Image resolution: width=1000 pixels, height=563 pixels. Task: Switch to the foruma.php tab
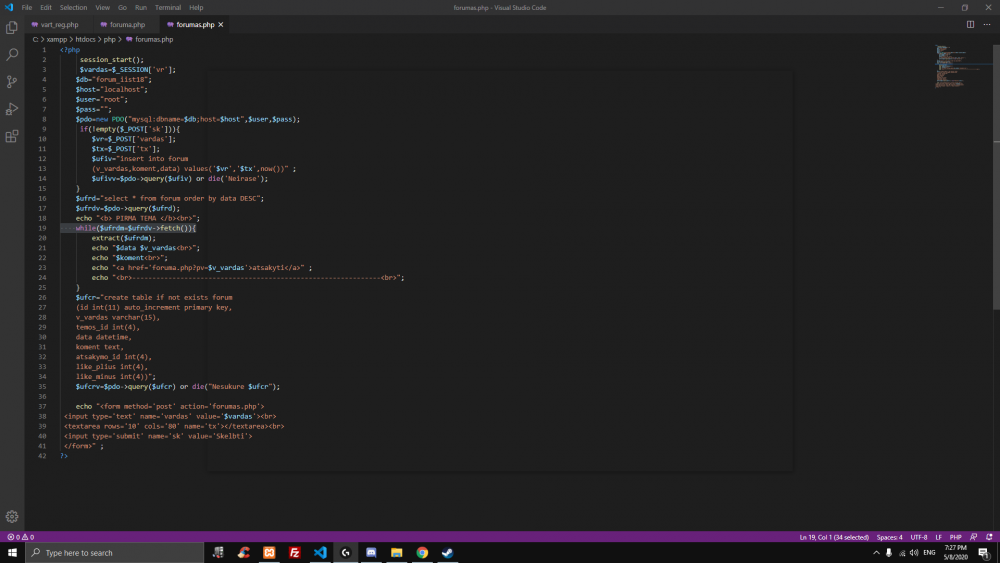click(x=127, y=24)
